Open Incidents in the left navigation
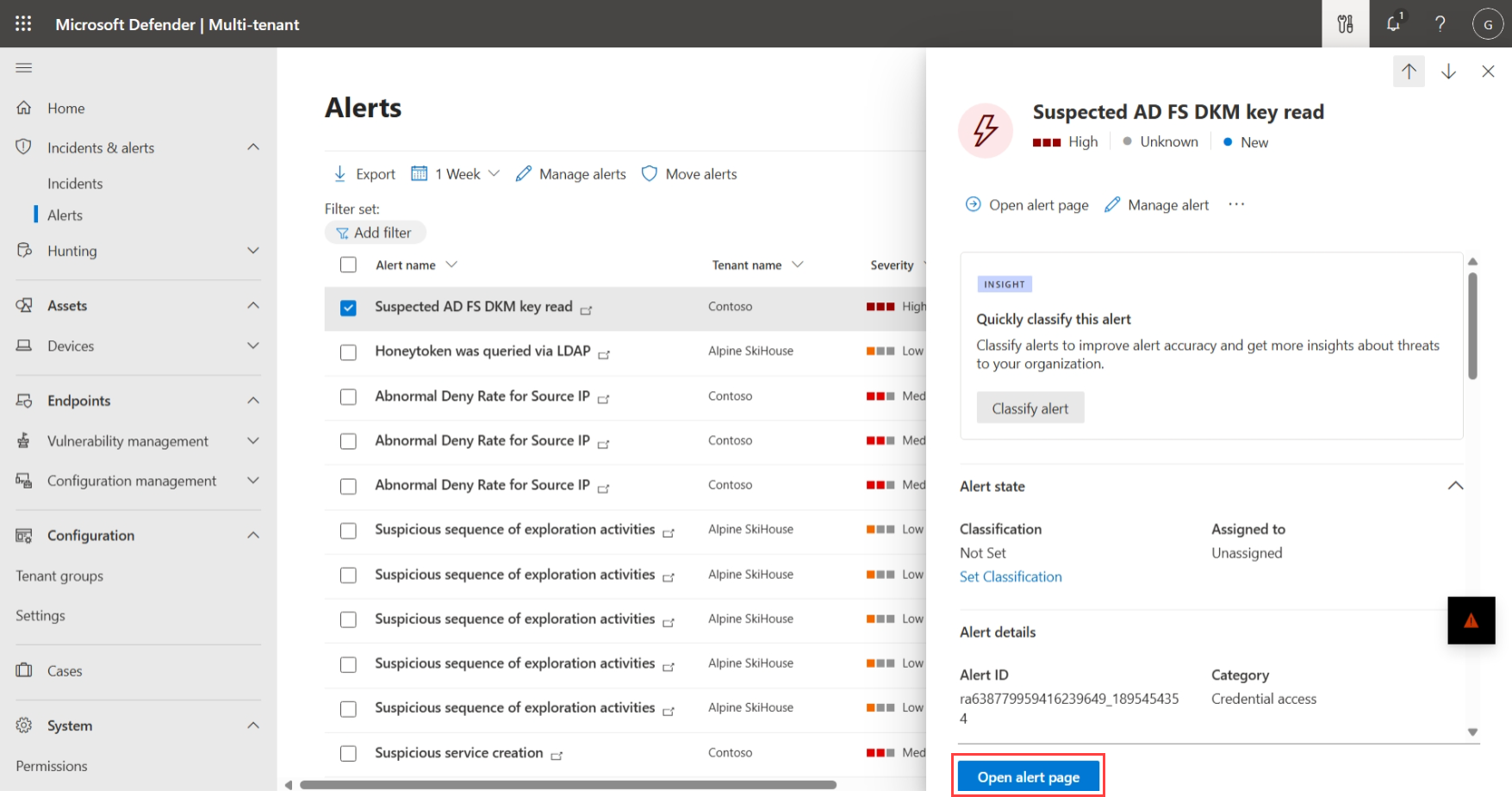Viewport: 1512px width, 797px height. pos(75,184)
